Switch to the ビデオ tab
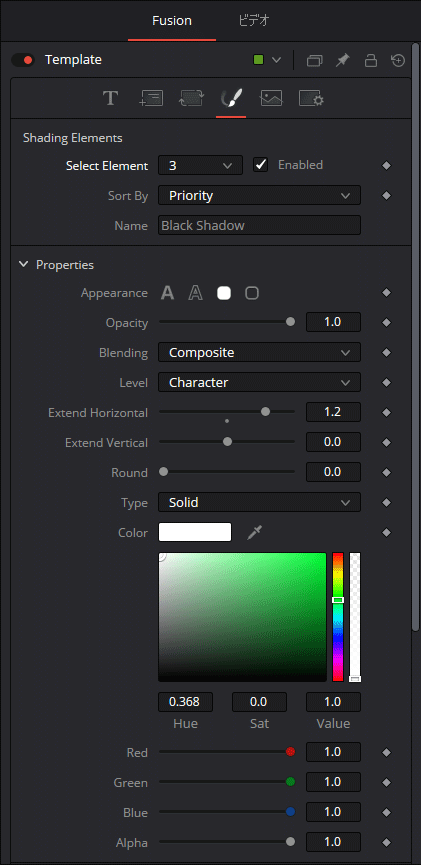Viewport: 421px width, 865px height. tap(254, 21)
